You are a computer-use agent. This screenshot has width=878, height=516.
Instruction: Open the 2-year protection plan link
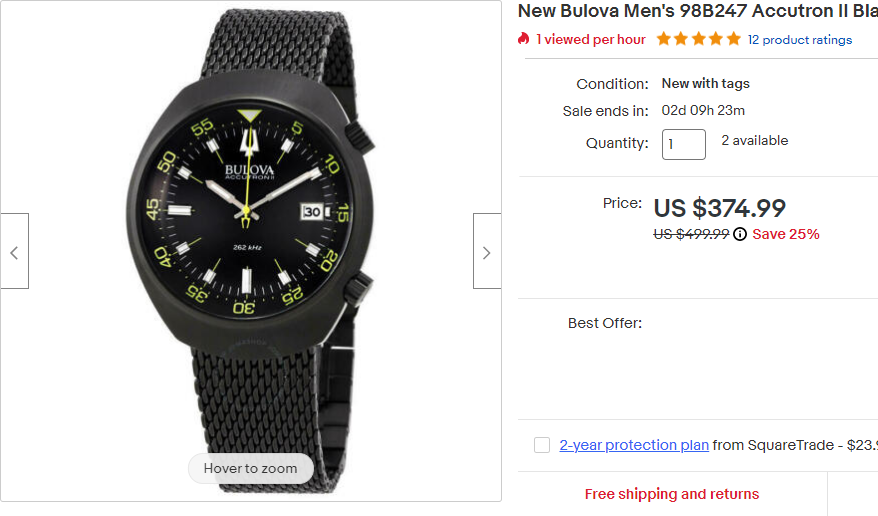(x=634, y=445)
